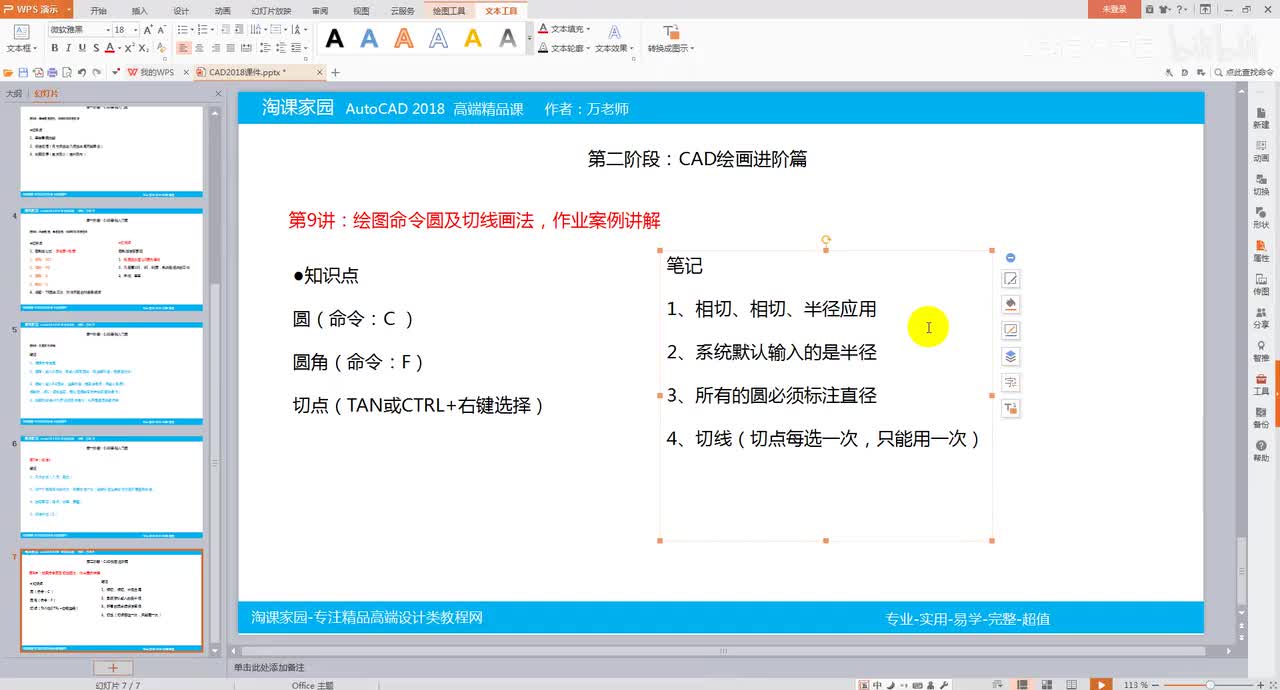Toggle italic formatting
Viewport: 1280px width, 690px height.
coord(69,48)
